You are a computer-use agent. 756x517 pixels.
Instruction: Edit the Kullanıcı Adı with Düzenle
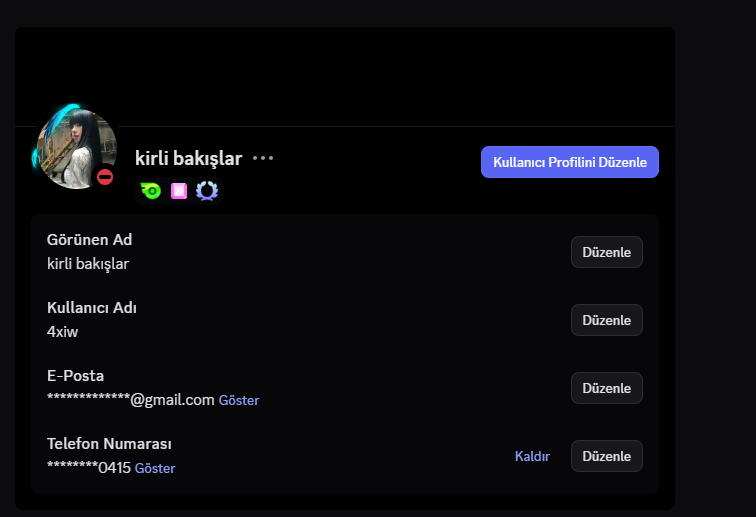[x=606, y=320]
